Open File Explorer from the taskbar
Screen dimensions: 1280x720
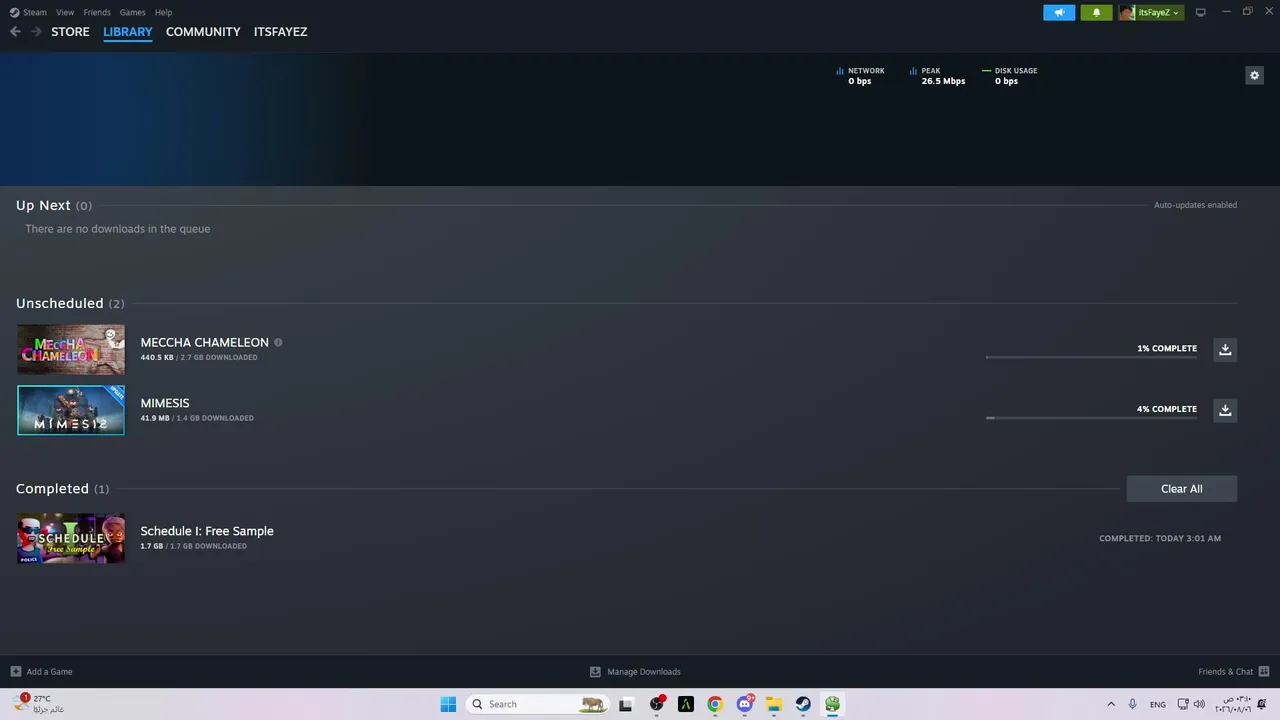point(773,704)
